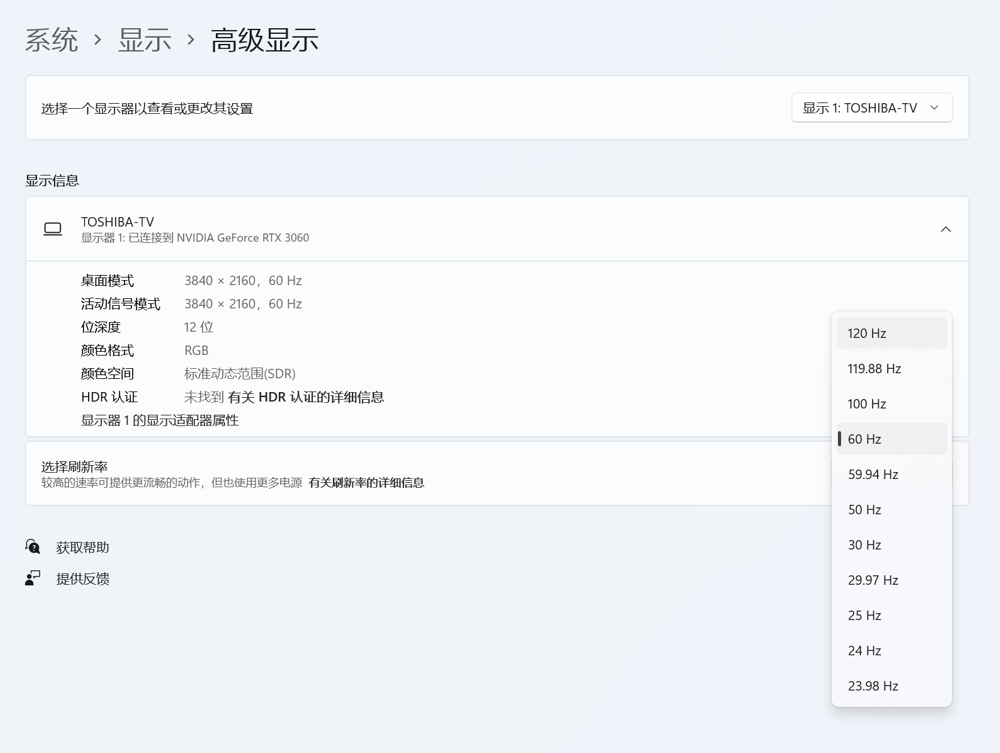
Task: Choose 100 Hz as the refresh rate
Action: coord(890,403)
